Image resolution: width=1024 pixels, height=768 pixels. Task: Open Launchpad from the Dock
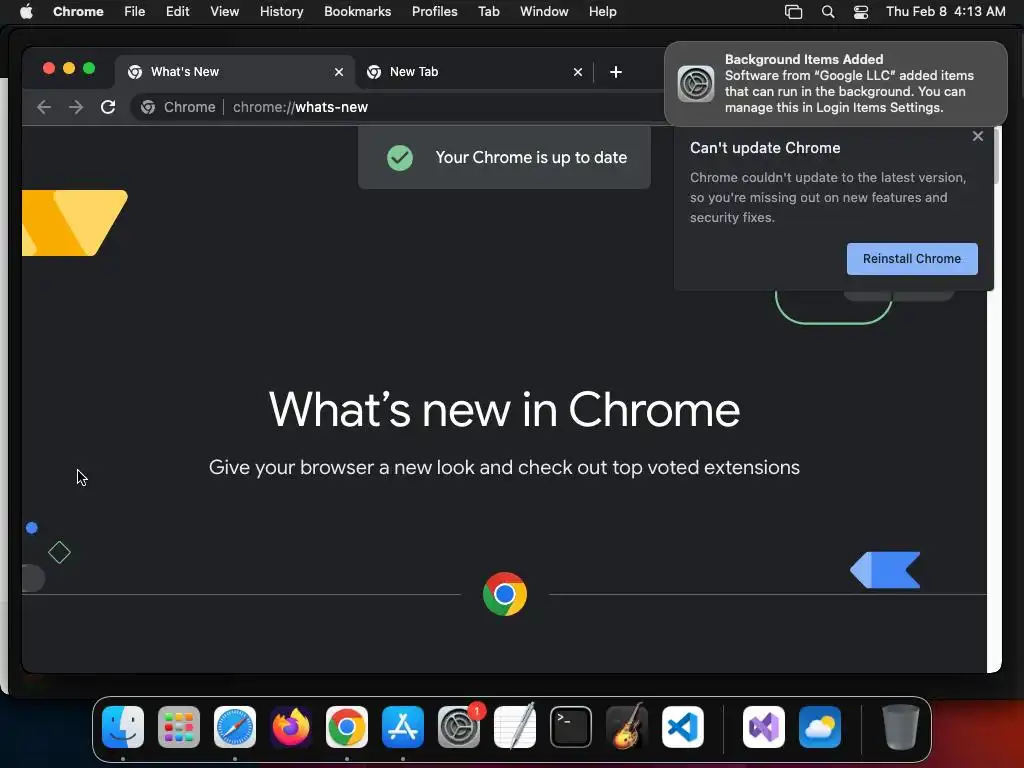tap(179, 727)
